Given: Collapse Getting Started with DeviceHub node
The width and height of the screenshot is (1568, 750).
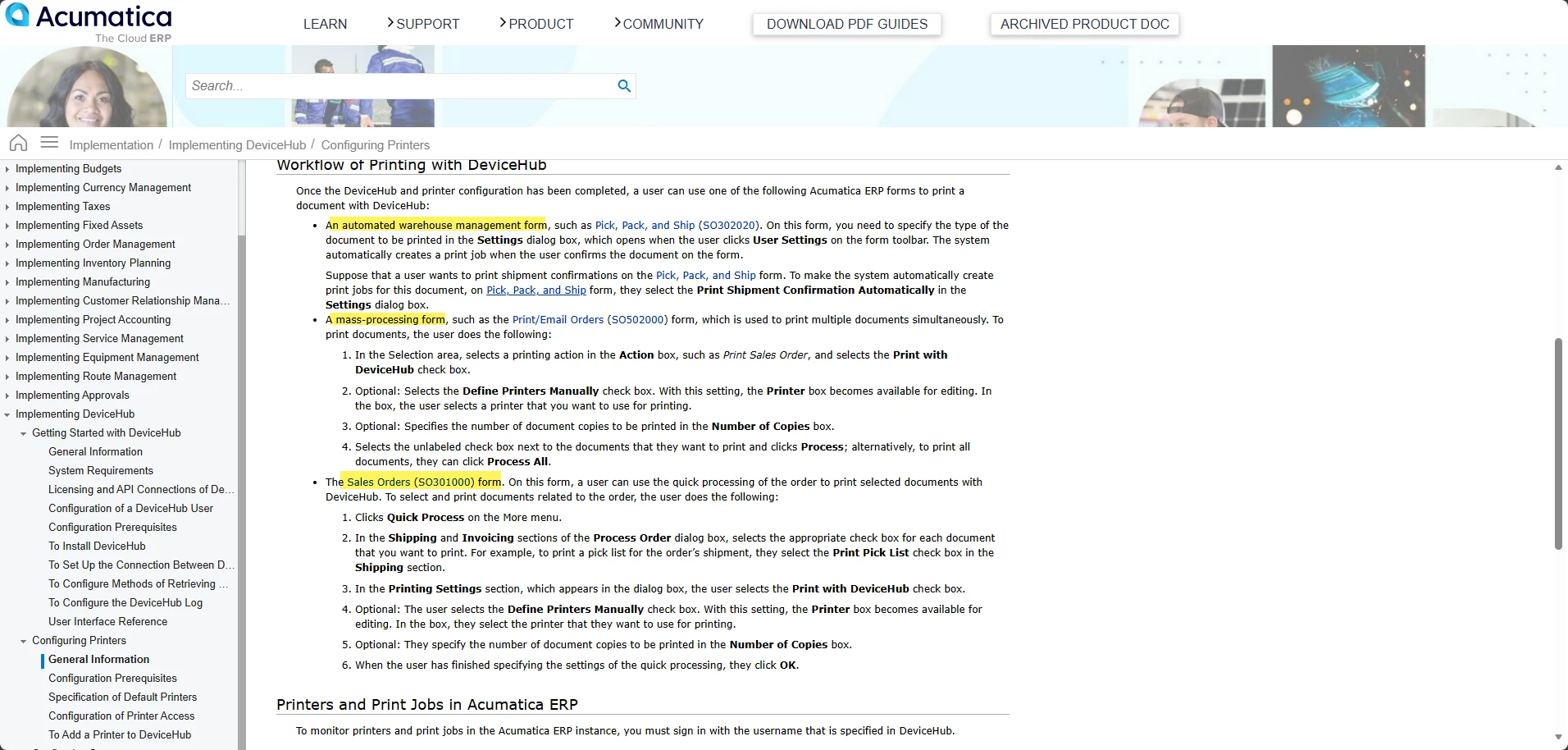Looking at the screenshot, I should [23, 433].
